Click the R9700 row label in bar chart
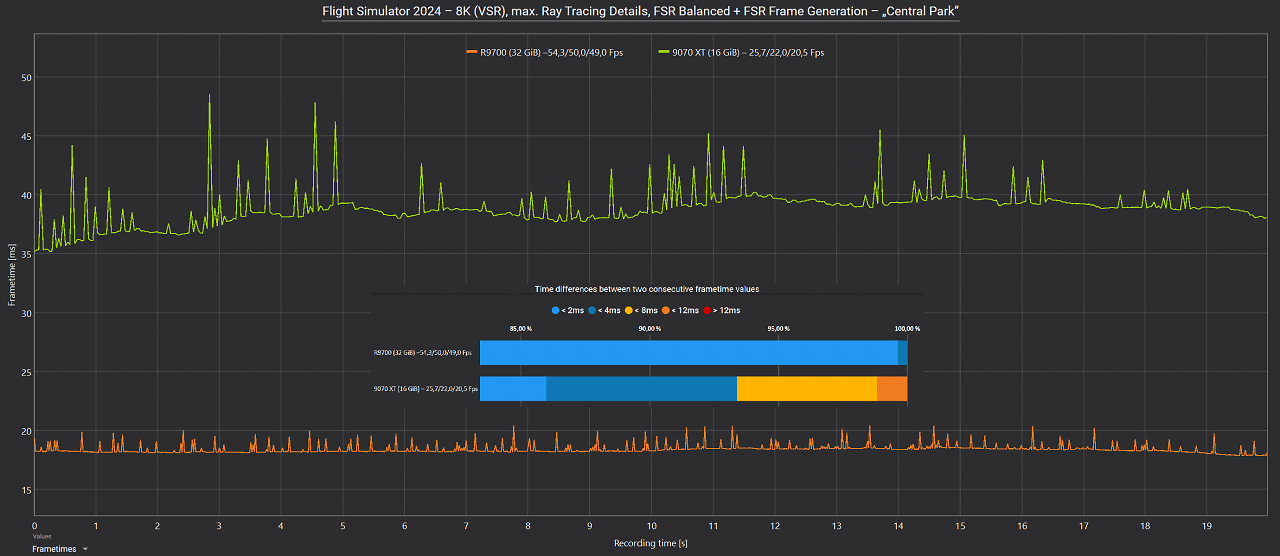The width and height of the screenshot is (1280, 556). 425,353
